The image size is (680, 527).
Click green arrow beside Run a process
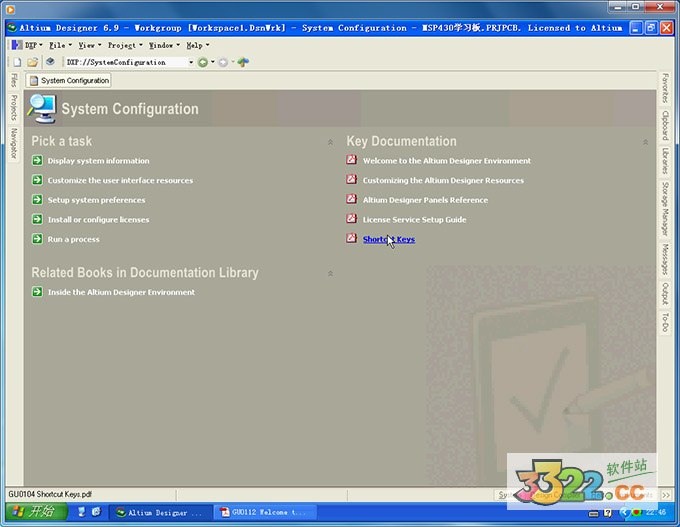(x=37, y=239)
